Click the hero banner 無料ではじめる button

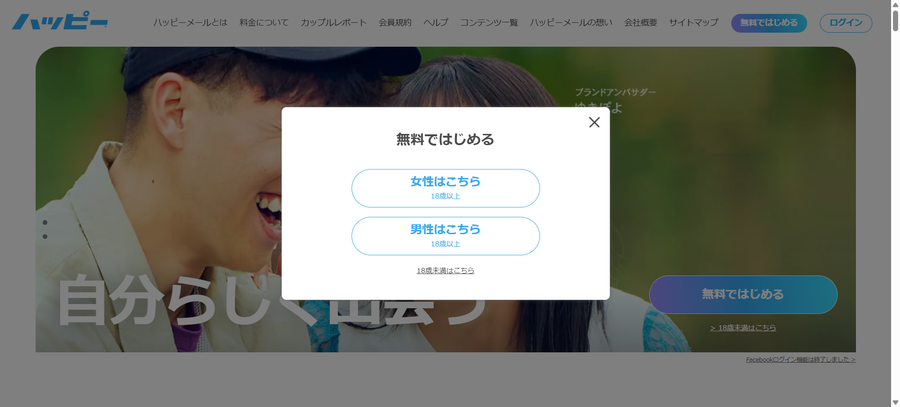(x=743, y=294)
